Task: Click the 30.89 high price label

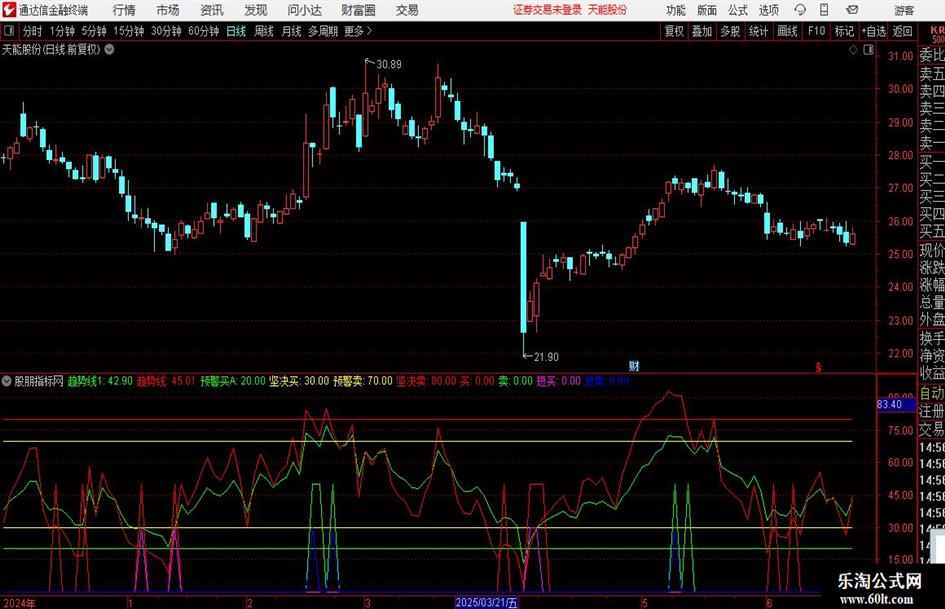Action: pos(389,64)
